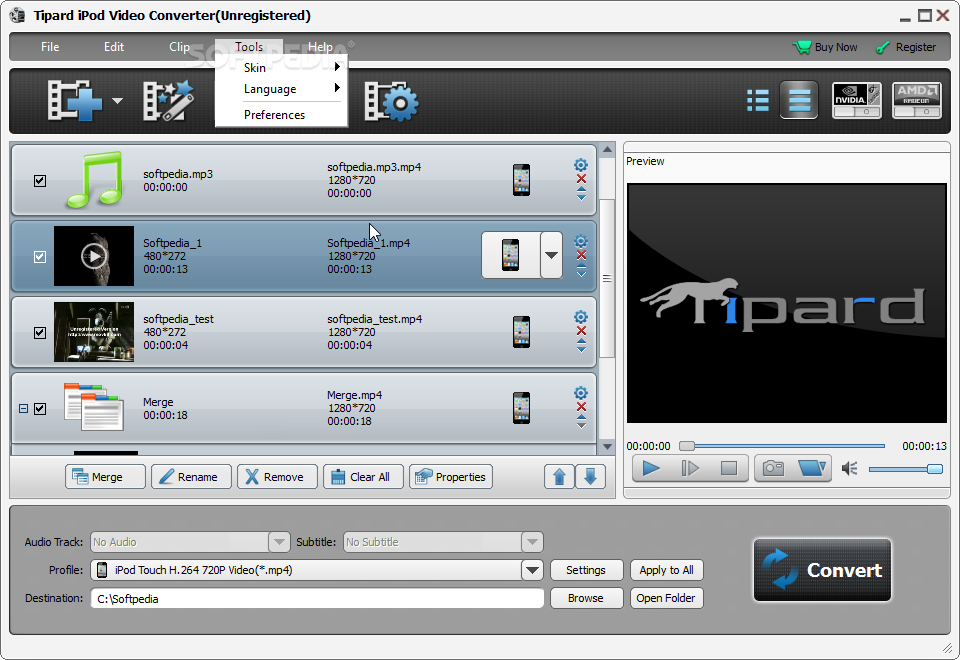Open the film gear preferences icon
Viewport: 960px width, 660px height.
click(x=391, y=101)
